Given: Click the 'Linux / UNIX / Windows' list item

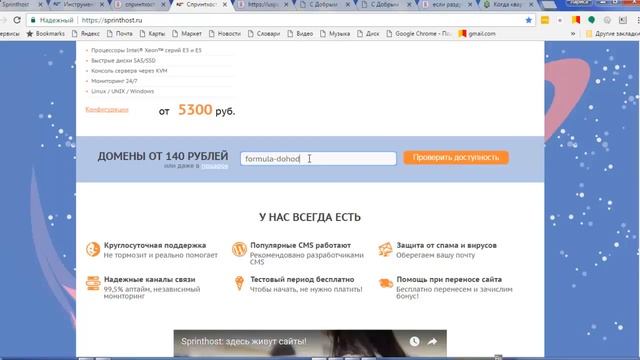Looking at the screenshot, I should pos(122,91).
